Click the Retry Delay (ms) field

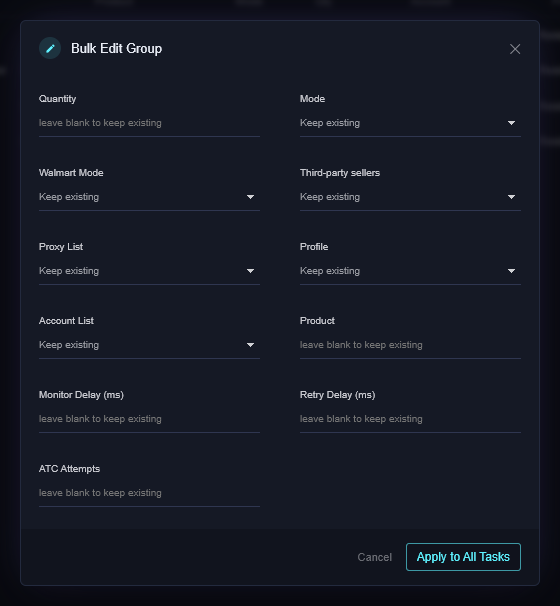[410, 419]
